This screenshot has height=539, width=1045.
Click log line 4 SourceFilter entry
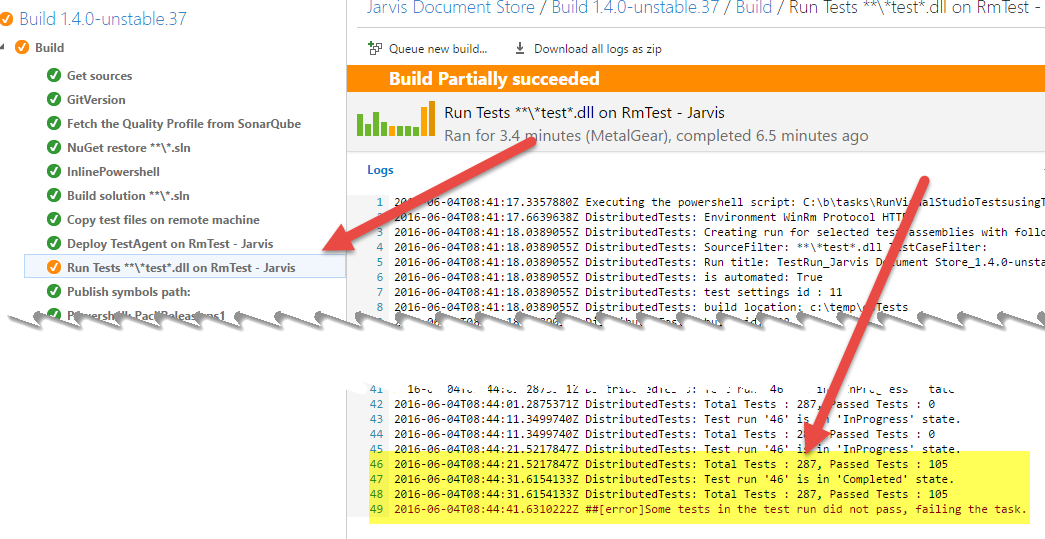click(x=690, y=247)
